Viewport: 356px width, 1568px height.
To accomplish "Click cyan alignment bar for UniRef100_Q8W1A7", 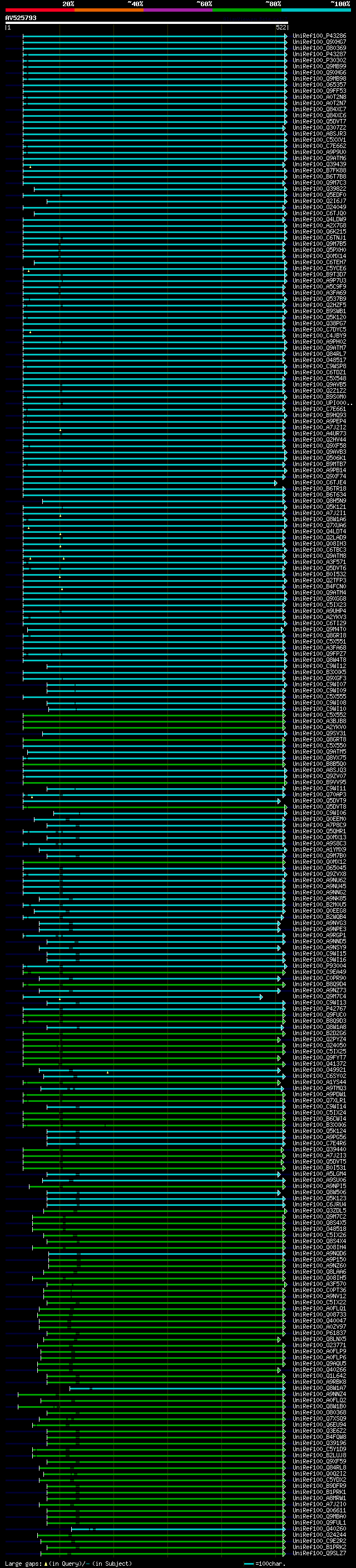I will [x=176, y=1388].
